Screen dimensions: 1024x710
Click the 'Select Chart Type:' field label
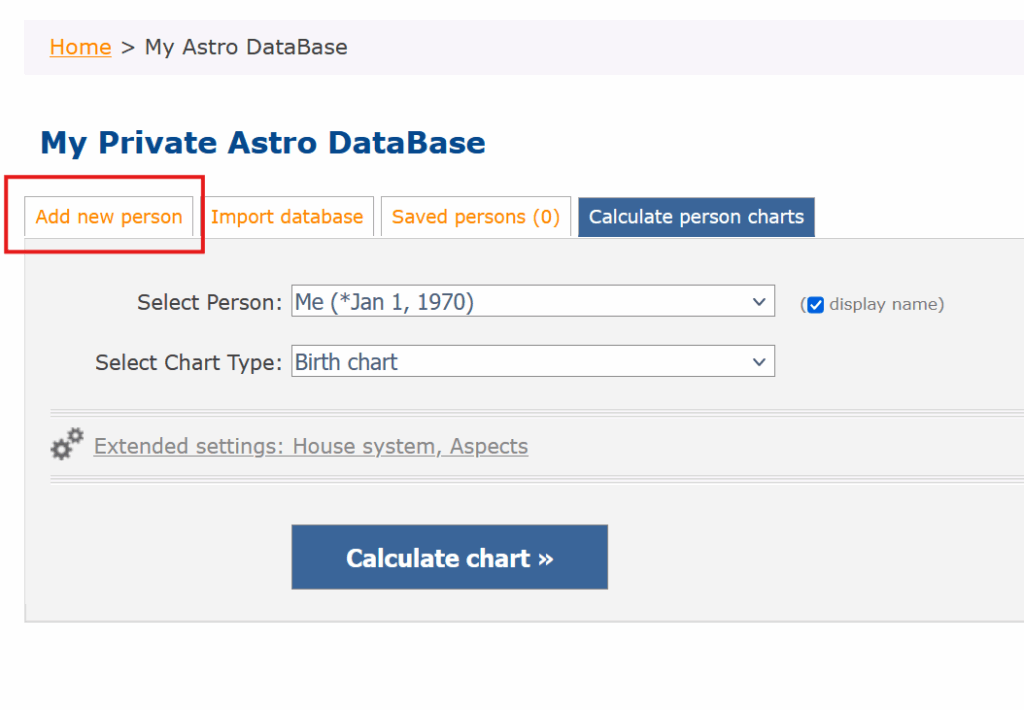pos(189,362)
